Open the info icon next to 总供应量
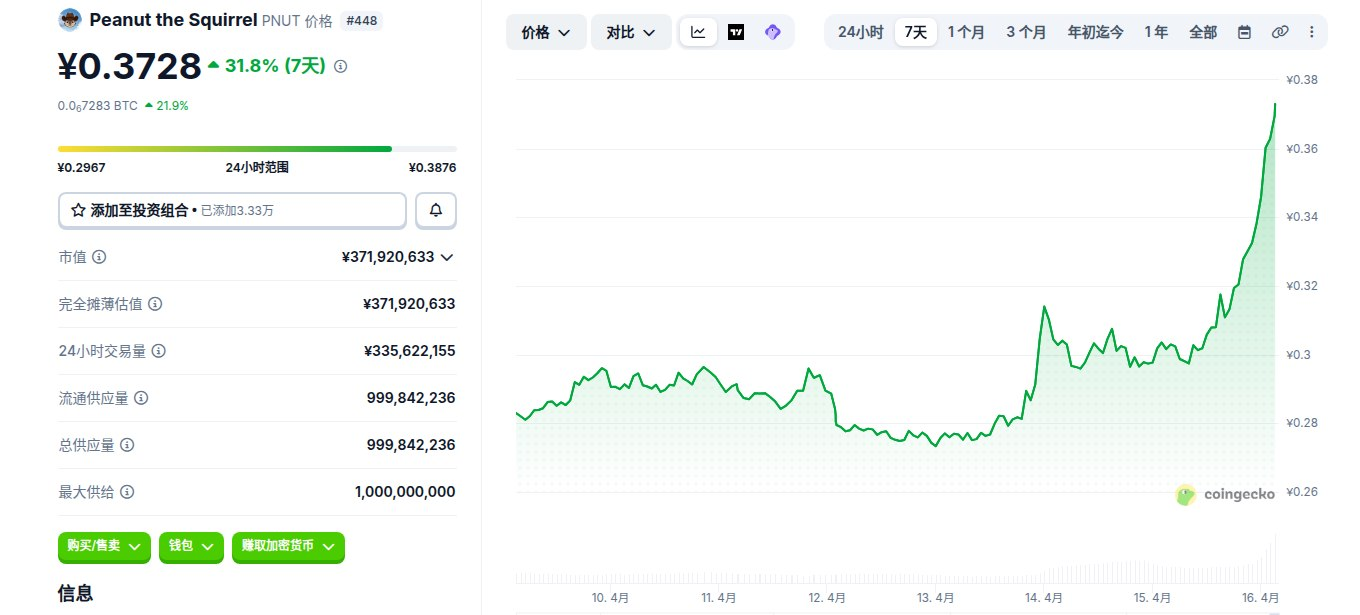 [x=127, y=445]
